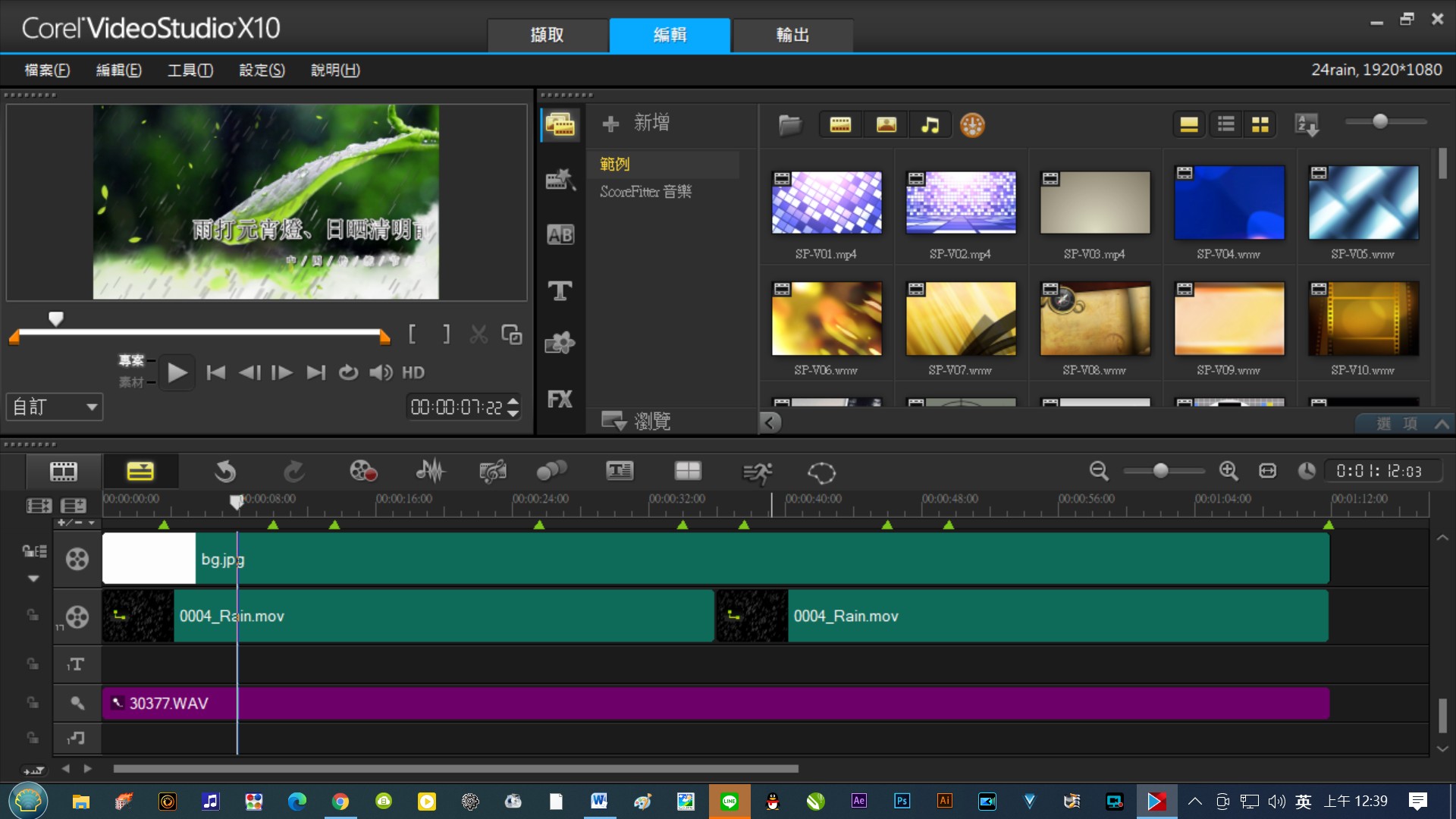Open the Subtitle Editor
This screenshot has width=1456, height=819.
pyautogui.click(x=620, y=472)
